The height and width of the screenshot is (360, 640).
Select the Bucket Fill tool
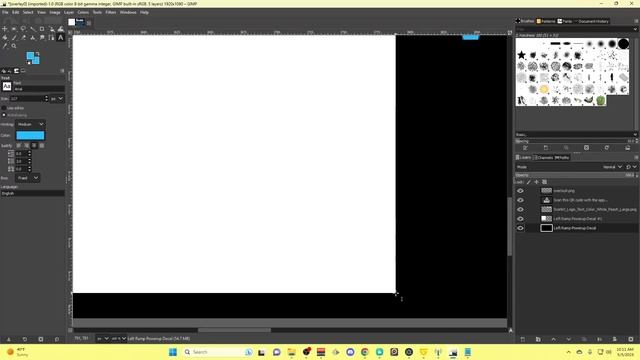[4, 38]
